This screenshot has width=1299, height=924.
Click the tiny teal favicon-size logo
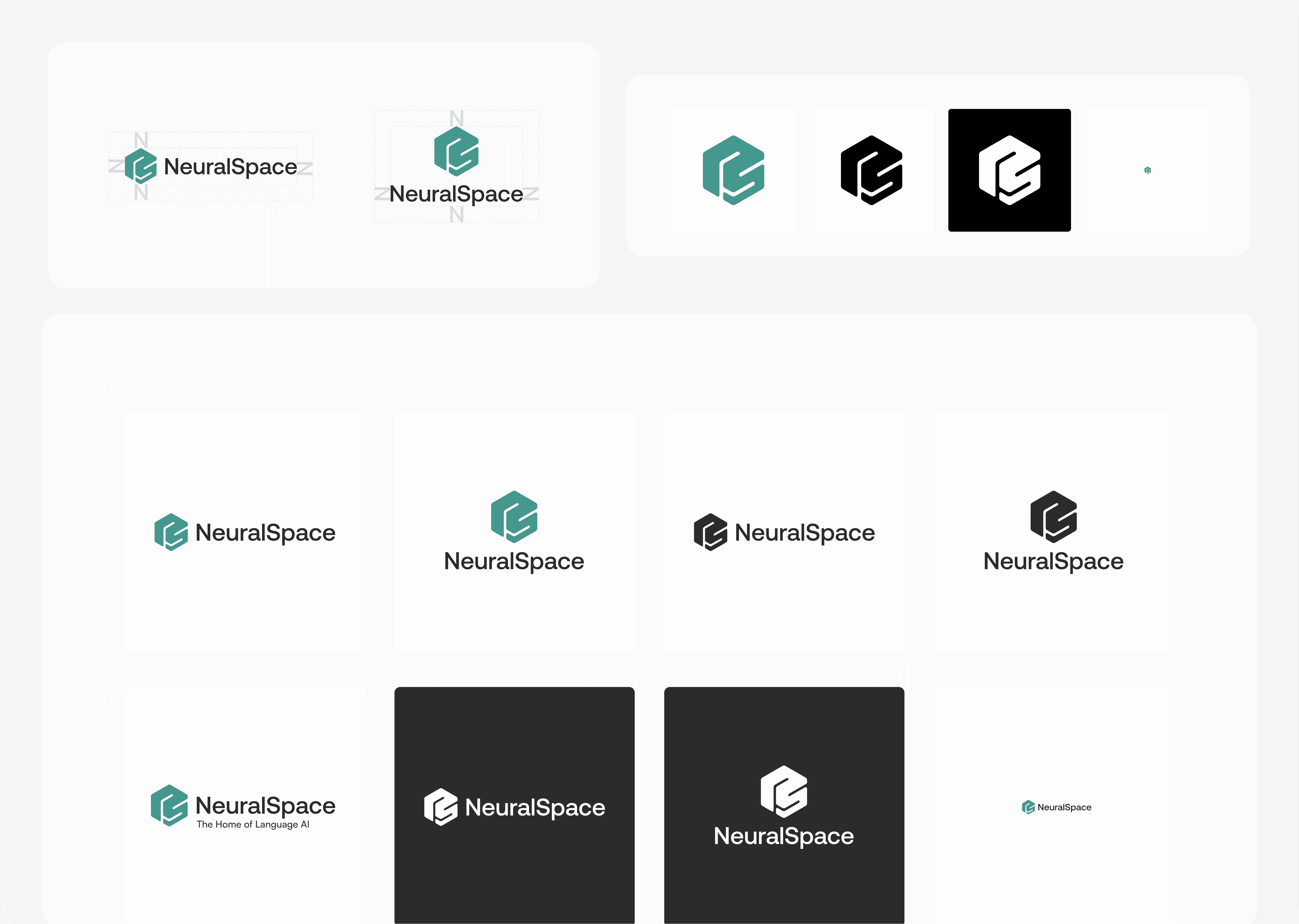point(1148,170)
